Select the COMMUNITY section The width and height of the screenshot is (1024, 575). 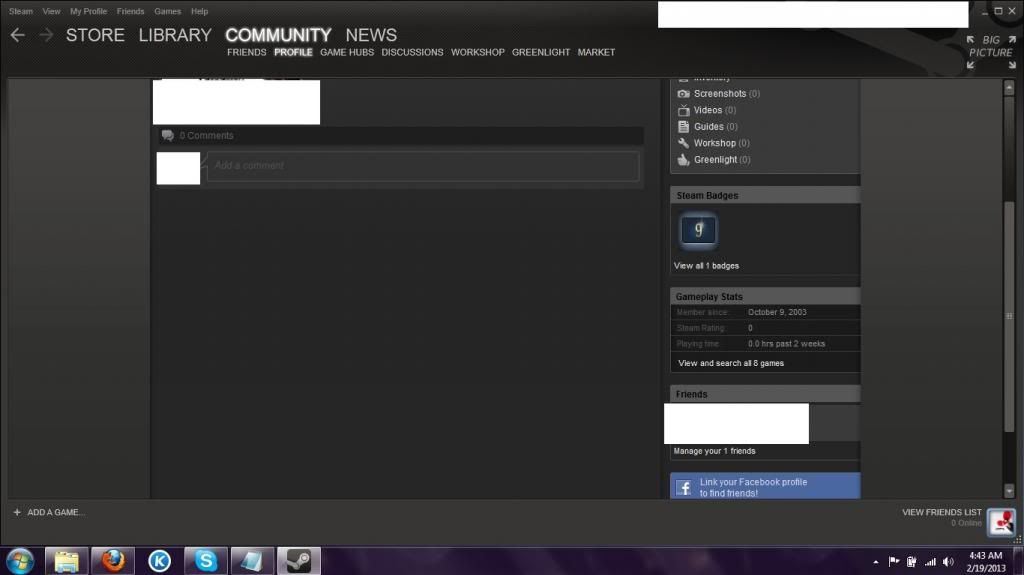(278, 35)
